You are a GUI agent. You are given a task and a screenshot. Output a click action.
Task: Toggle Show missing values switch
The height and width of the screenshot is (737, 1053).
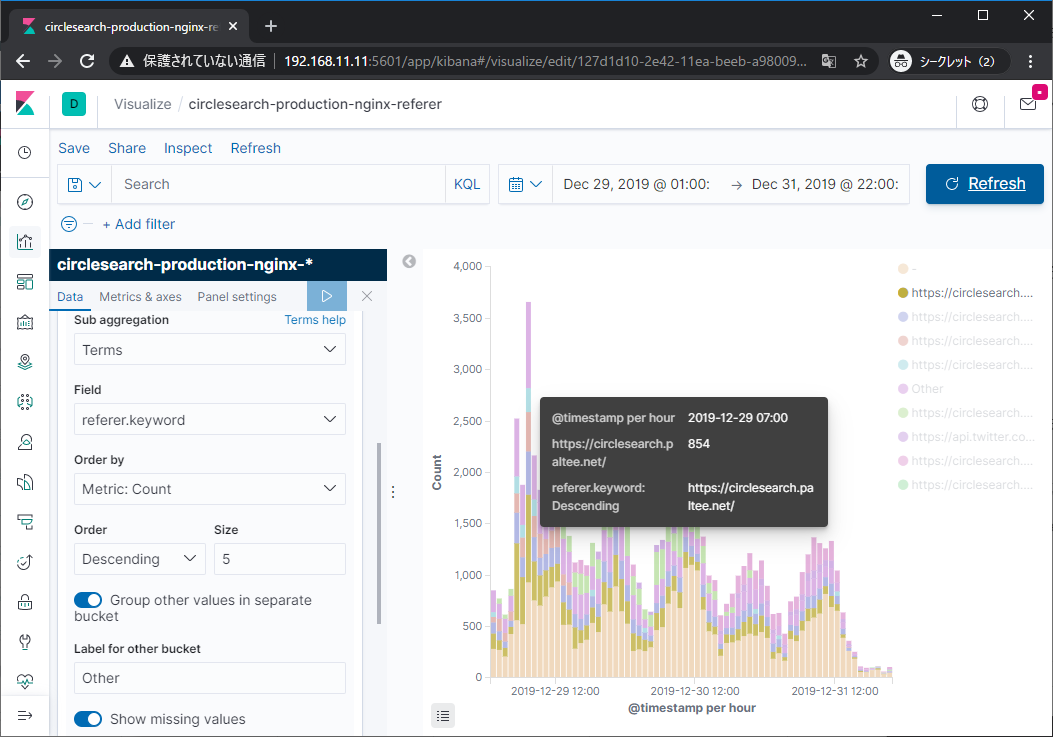click(x=89, y=719)
